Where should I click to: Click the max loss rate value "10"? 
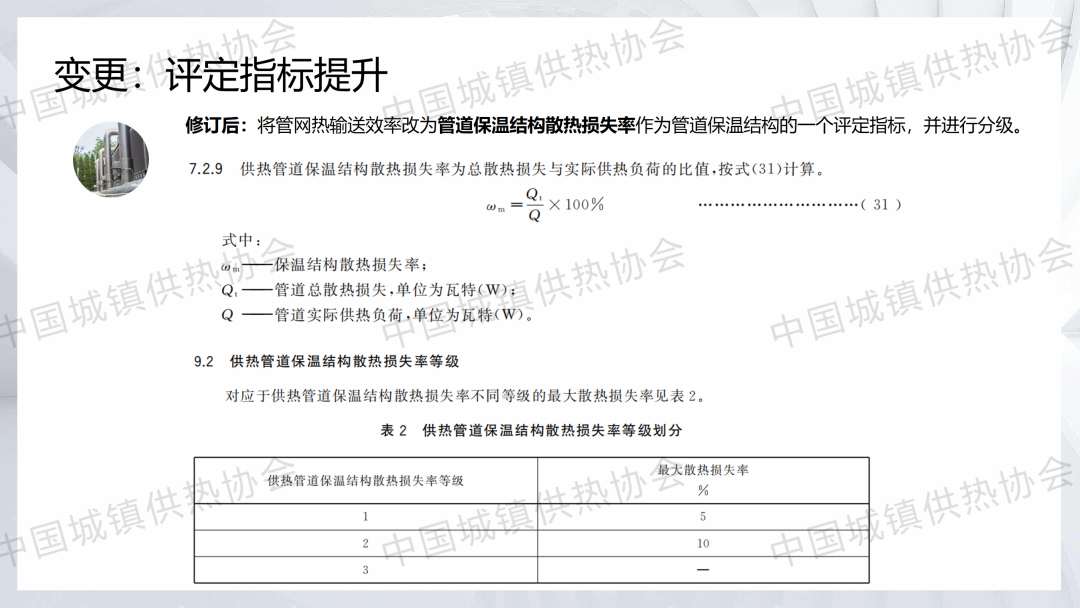(703, 544)
